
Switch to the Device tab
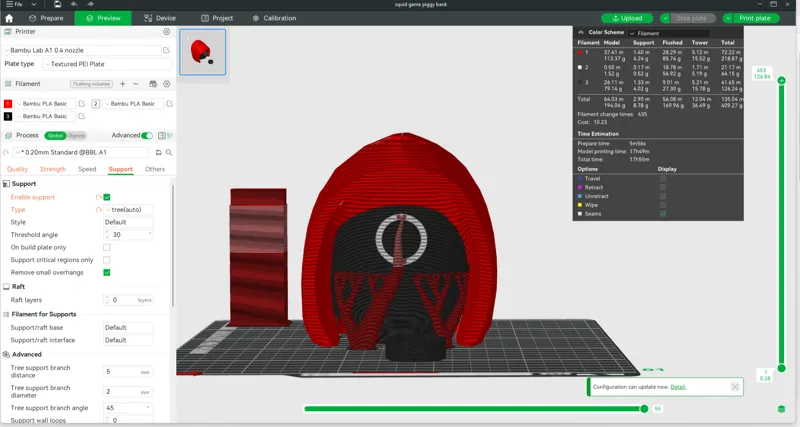pyautogui.click(x=160, y=18)
